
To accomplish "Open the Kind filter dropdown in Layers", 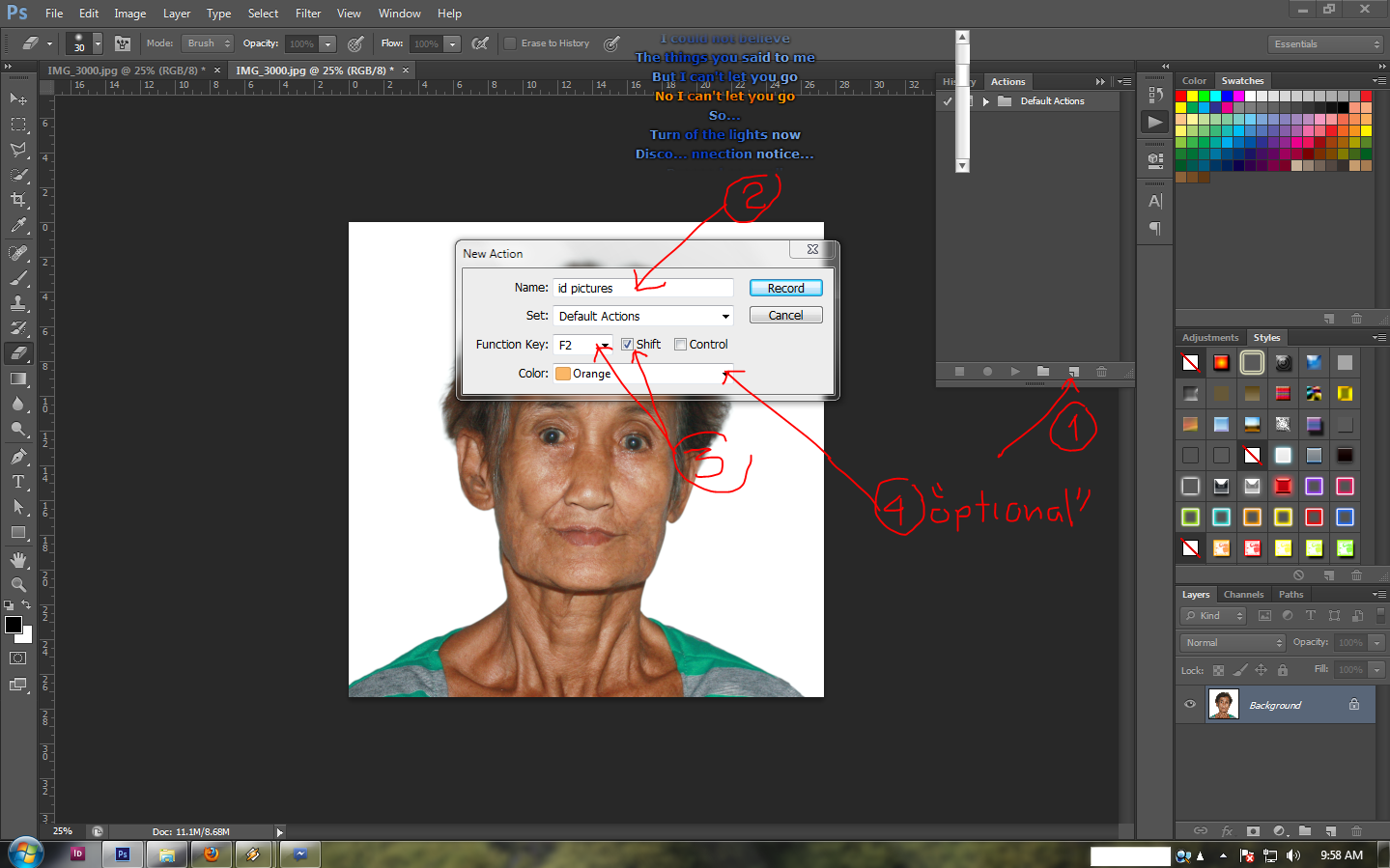I will pos(1213,616).
